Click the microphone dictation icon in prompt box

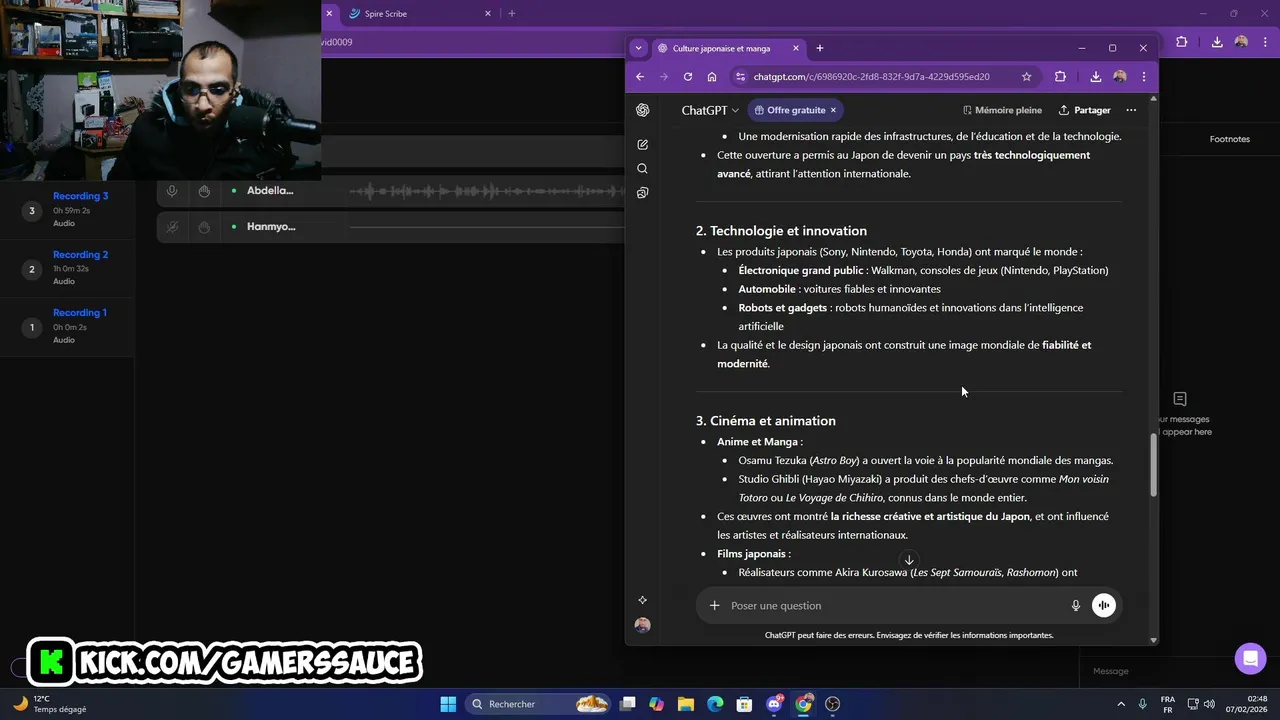pyautogui.click(x=1076, y=605)
